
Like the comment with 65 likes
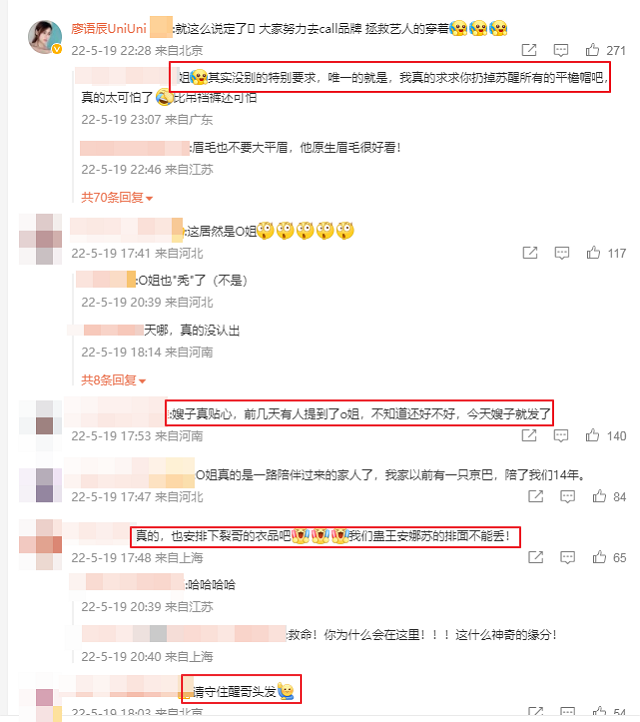coord(599,557)
